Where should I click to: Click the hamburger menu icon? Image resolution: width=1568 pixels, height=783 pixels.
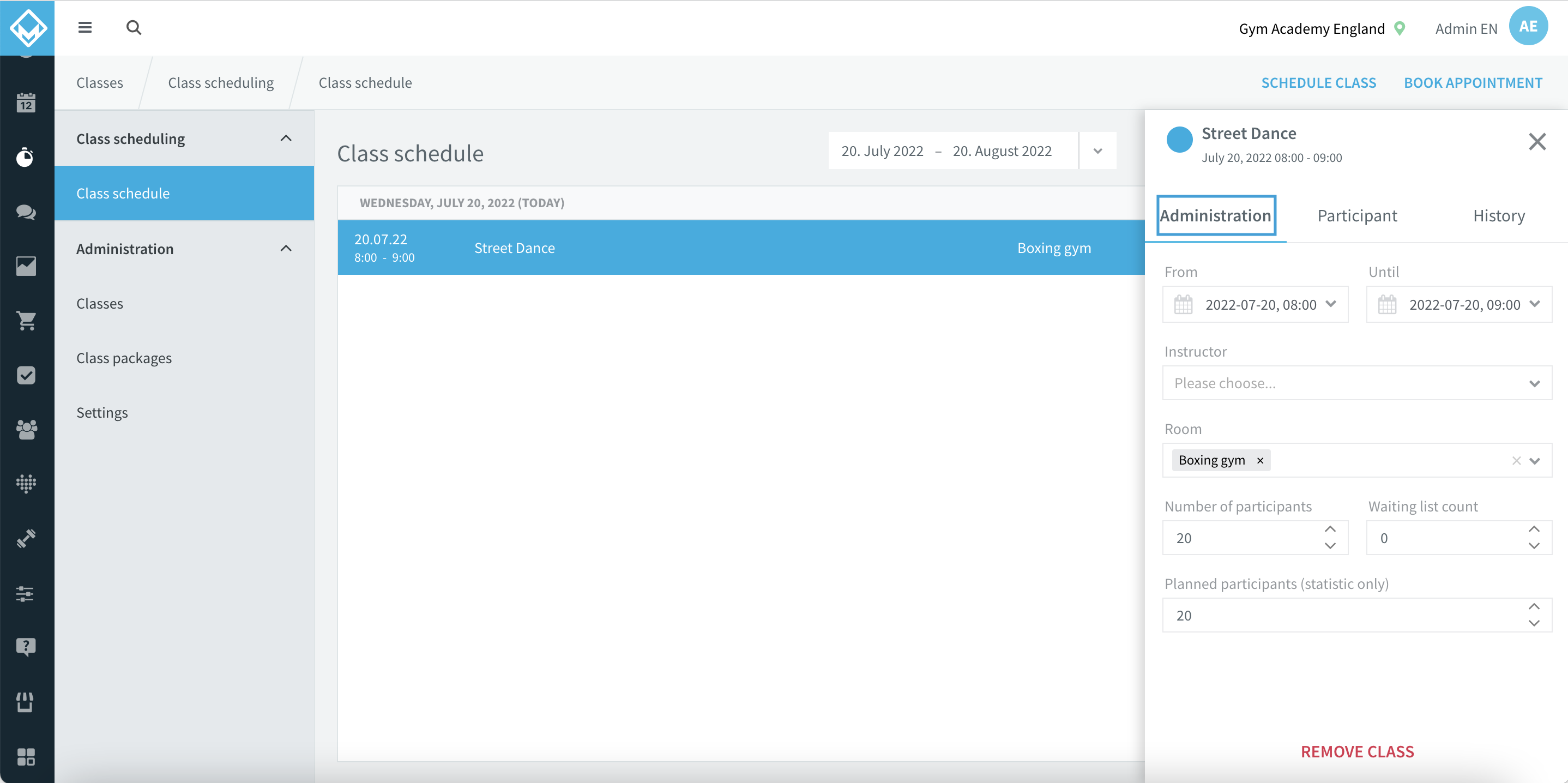coord(85,27)
